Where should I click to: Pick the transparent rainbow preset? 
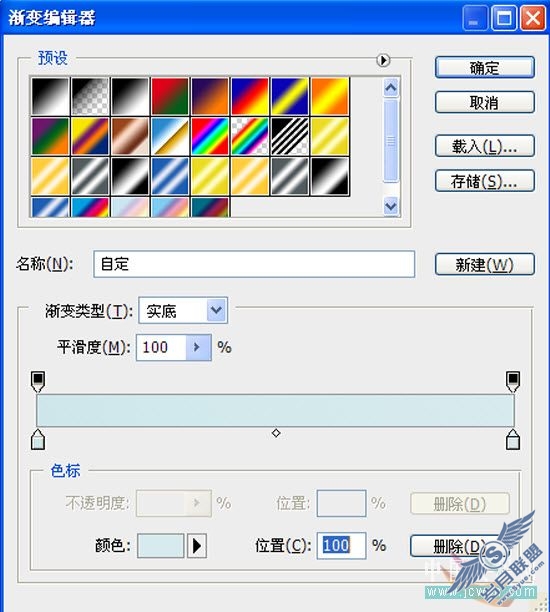[x=250, y=136]
